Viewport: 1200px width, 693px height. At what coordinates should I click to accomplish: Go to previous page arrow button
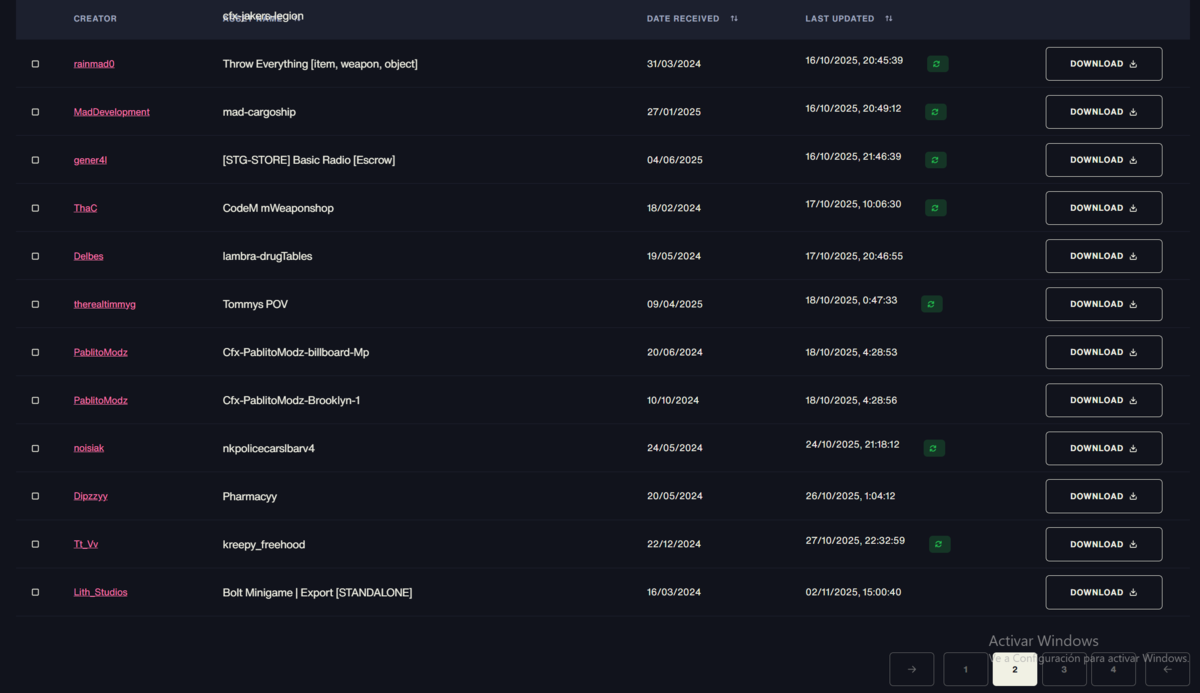pos(1167,669)
